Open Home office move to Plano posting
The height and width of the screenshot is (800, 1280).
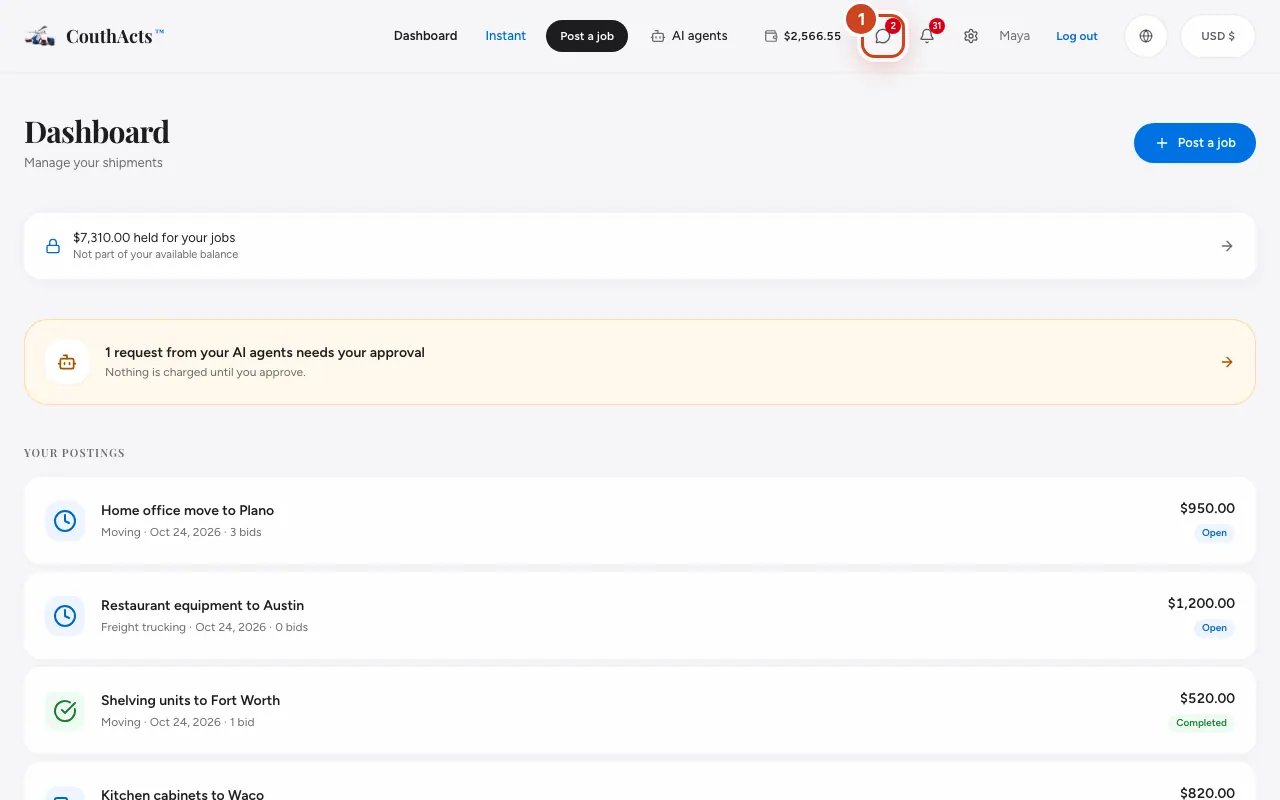pyautogui.click(x=640, y=521)
